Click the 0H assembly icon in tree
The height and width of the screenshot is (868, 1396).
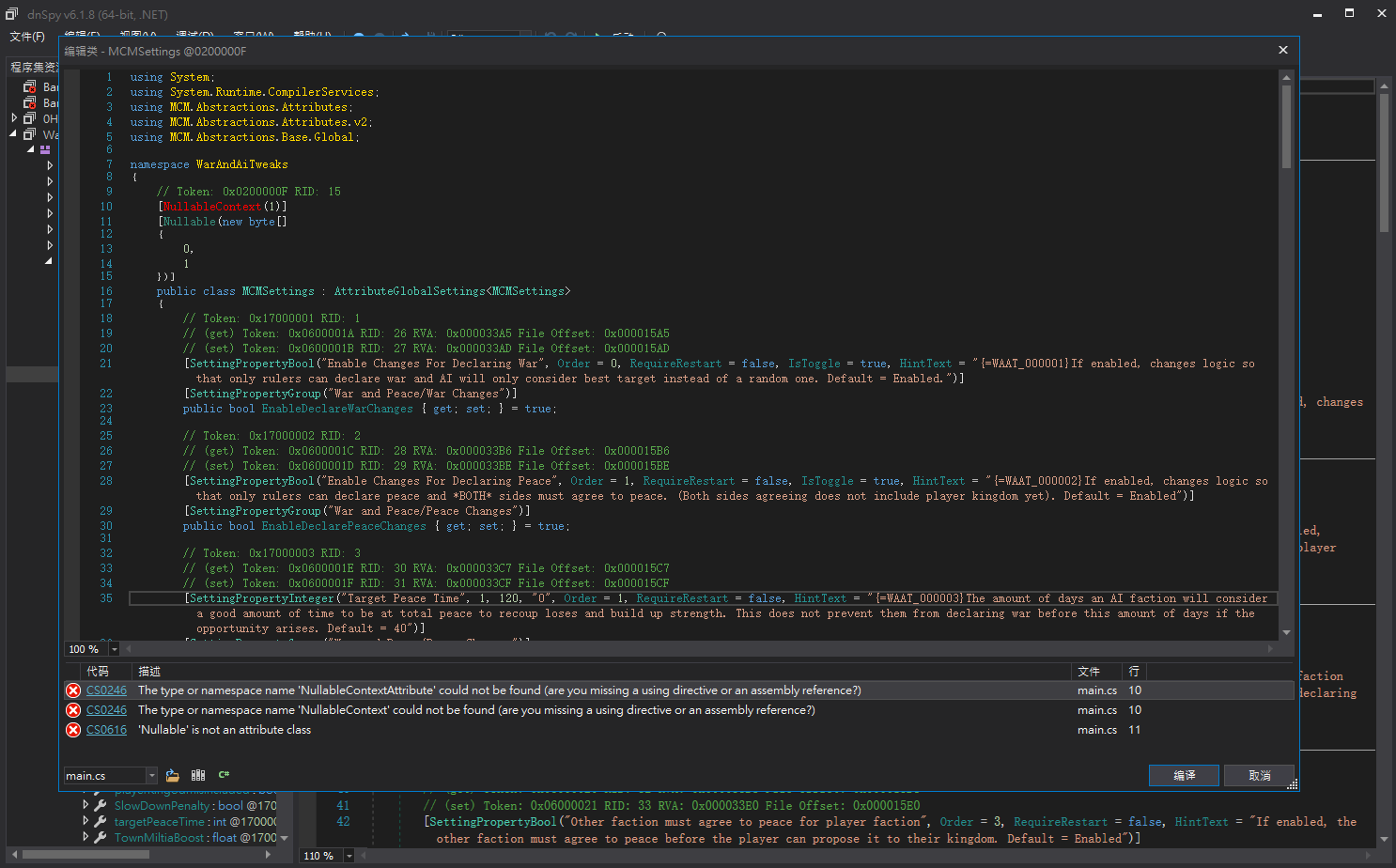(x=30, y=118)
